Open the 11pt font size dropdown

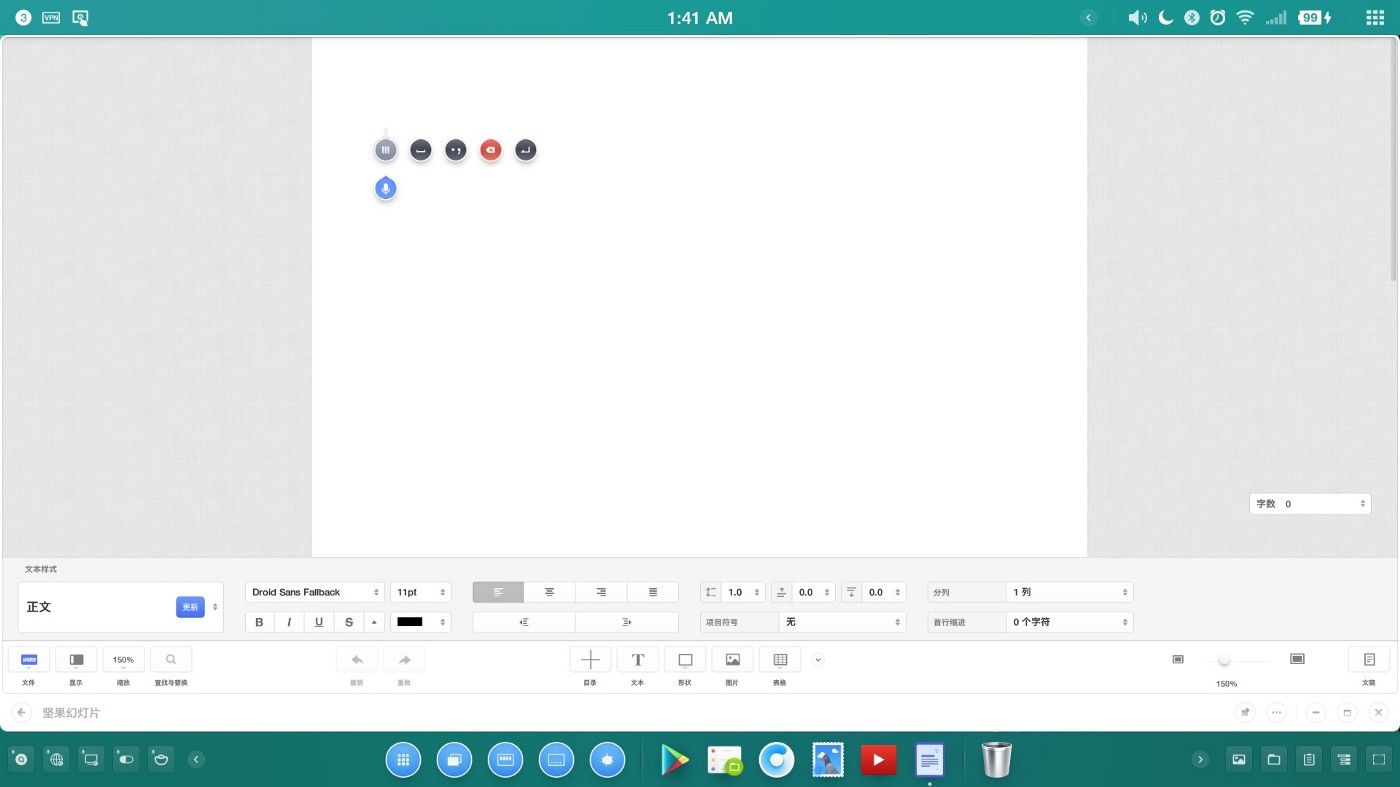420,592
